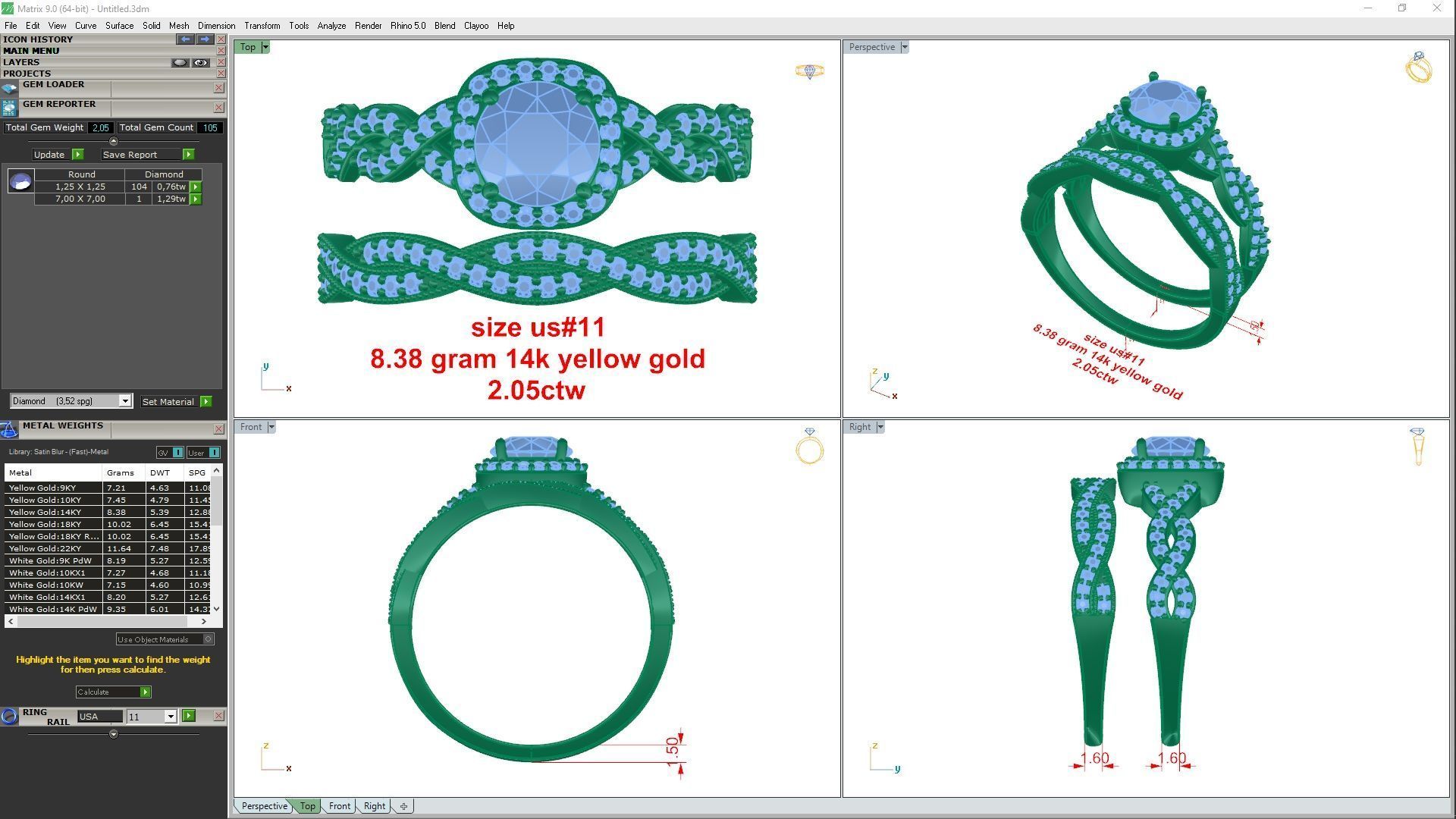Click ring icon in Top viewport corner
The height and width of the screenshot is (819, 1456).
pyautogui.click(x=810, y=71)
